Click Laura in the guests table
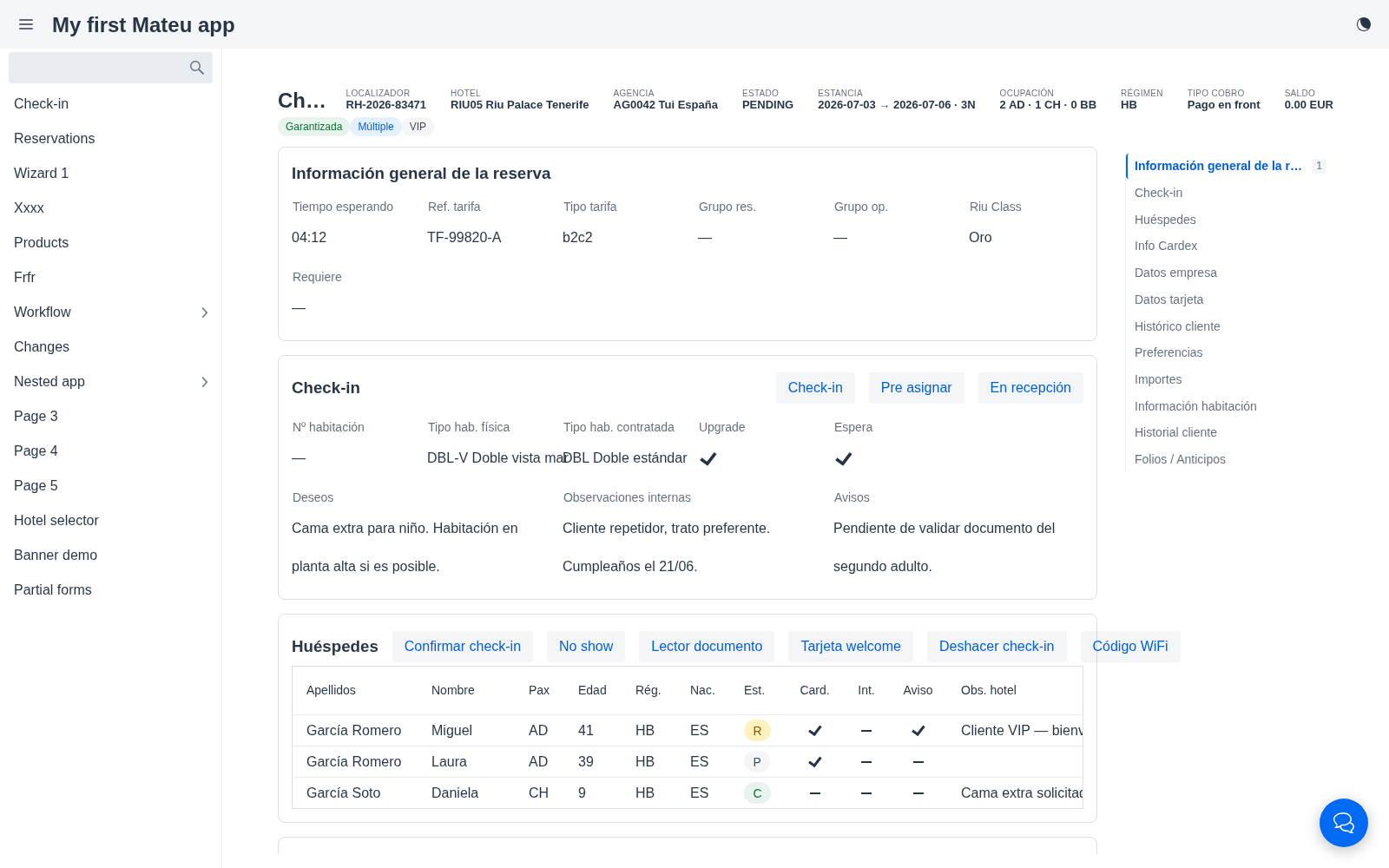Image resolution: width=1389 pixels, height=868 pixels. tap(449, 762)
